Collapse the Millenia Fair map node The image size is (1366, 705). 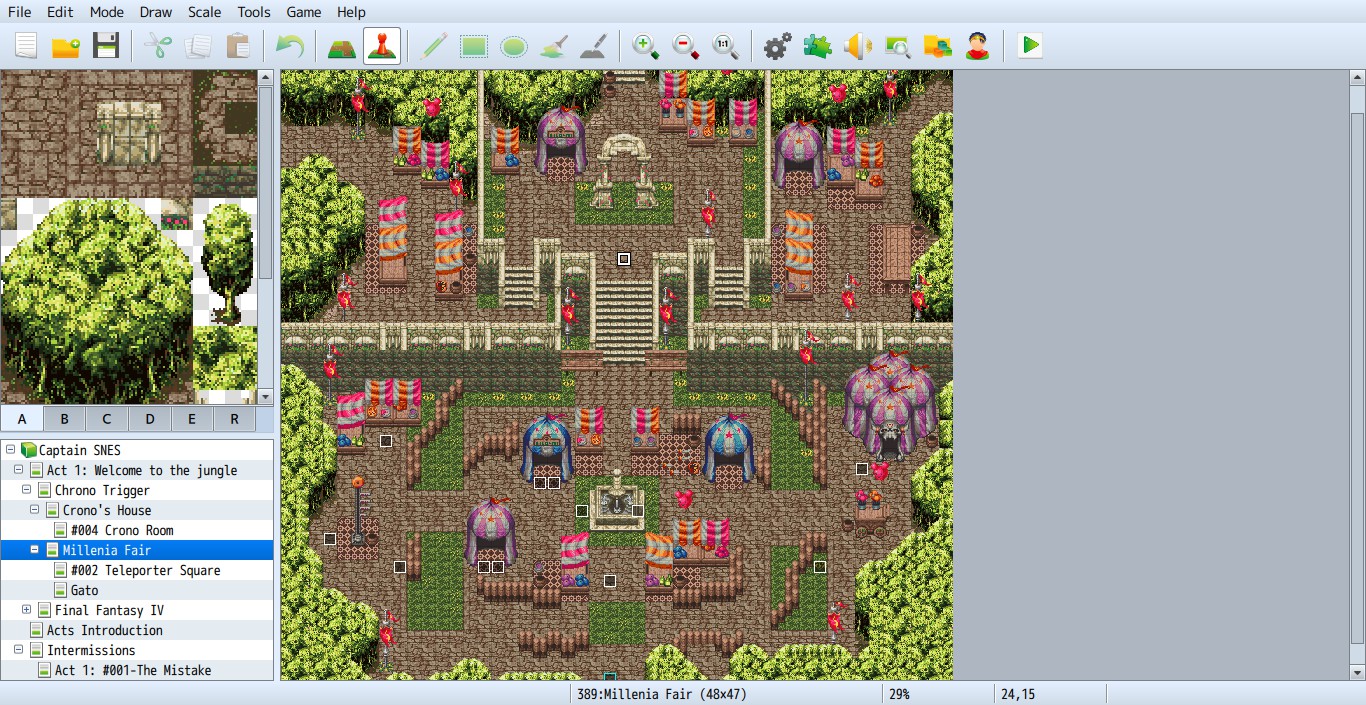pos(35,550)
